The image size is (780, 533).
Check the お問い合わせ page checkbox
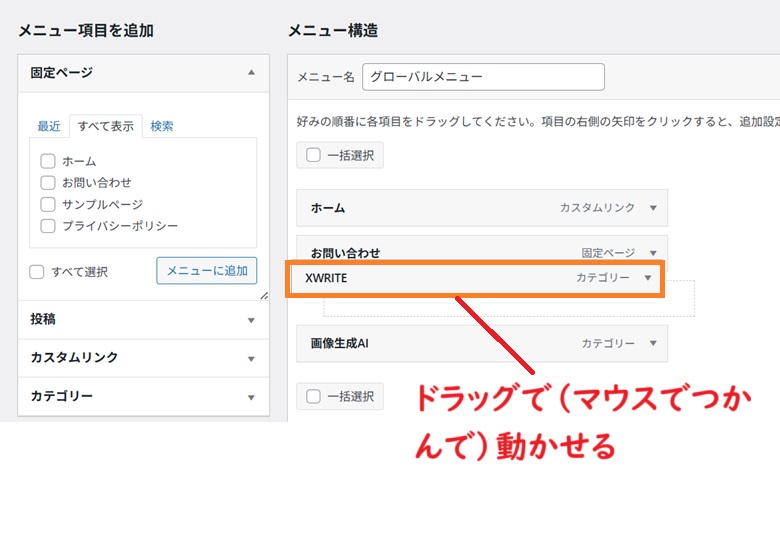coord(48,183)
